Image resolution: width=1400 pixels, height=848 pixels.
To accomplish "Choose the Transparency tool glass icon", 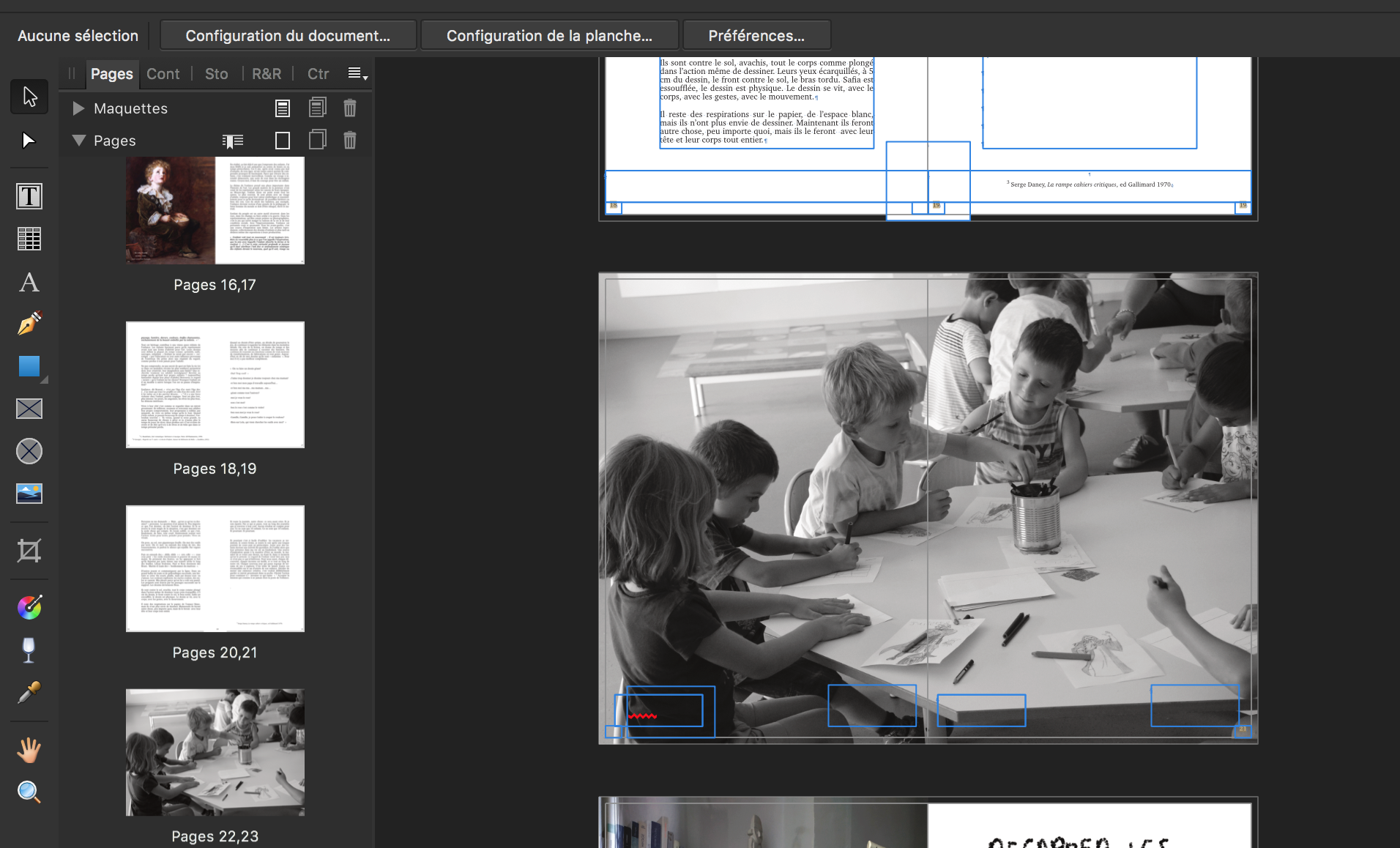I will (x=29, y=650).
